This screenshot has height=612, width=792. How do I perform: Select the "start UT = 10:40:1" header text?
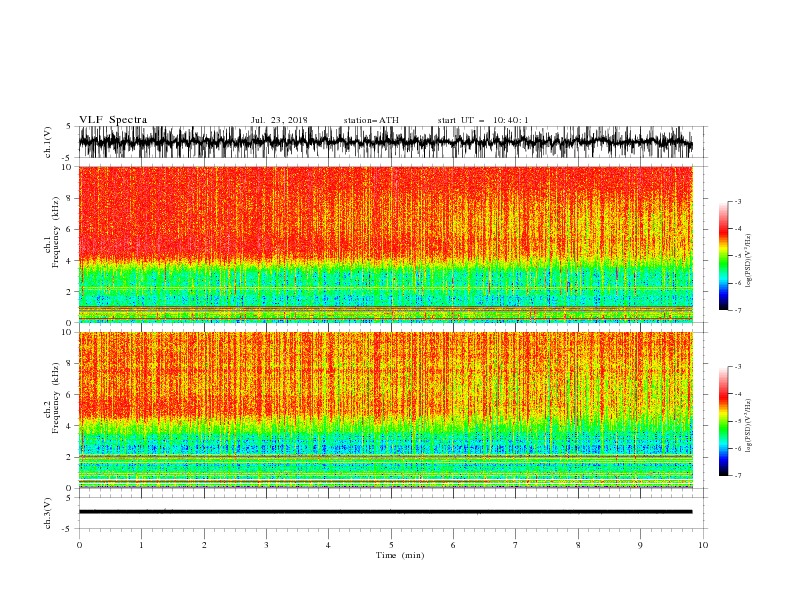tap(483, 120)
